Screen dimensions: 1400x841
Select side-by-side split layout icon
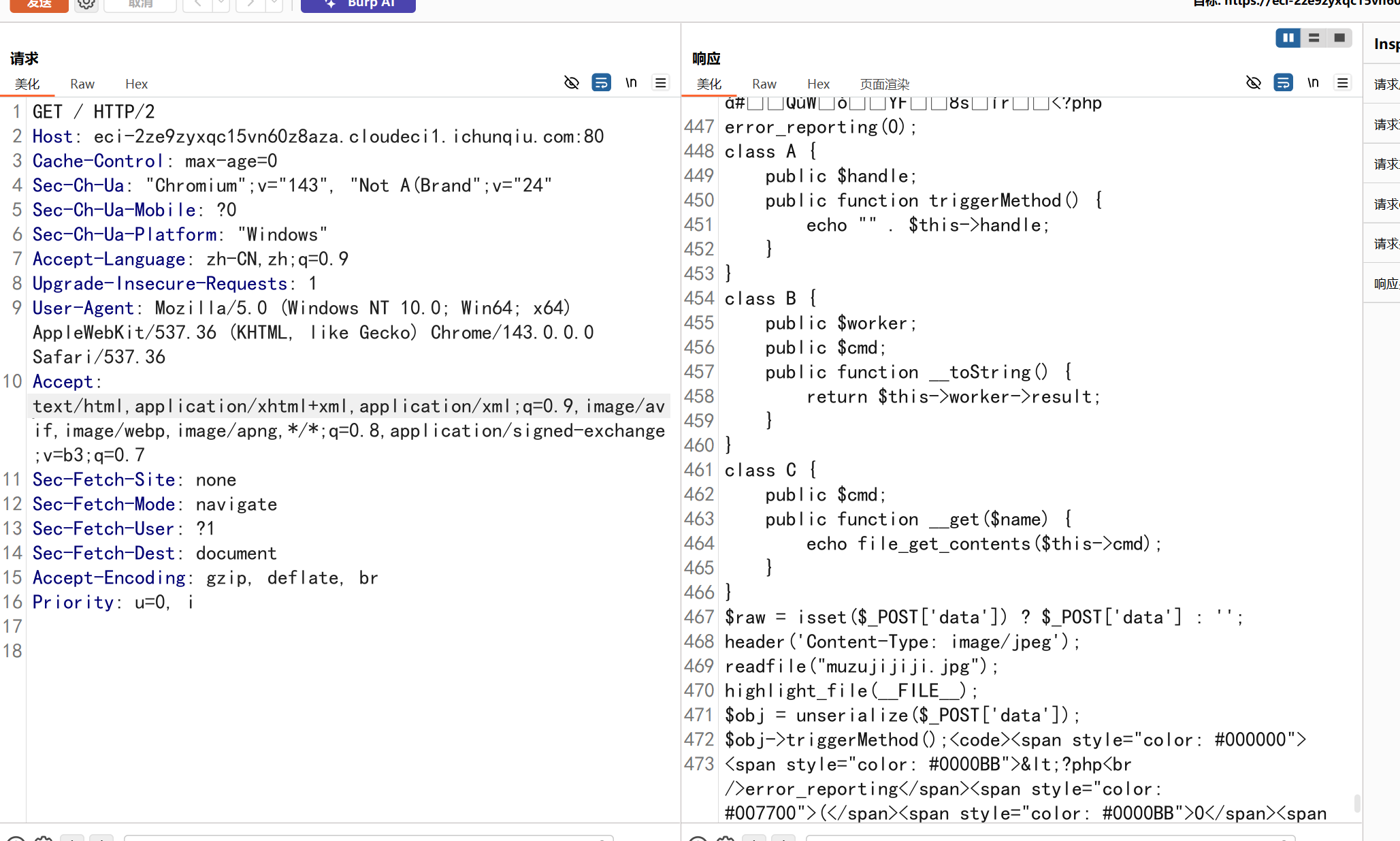[x=1288, y=38]
